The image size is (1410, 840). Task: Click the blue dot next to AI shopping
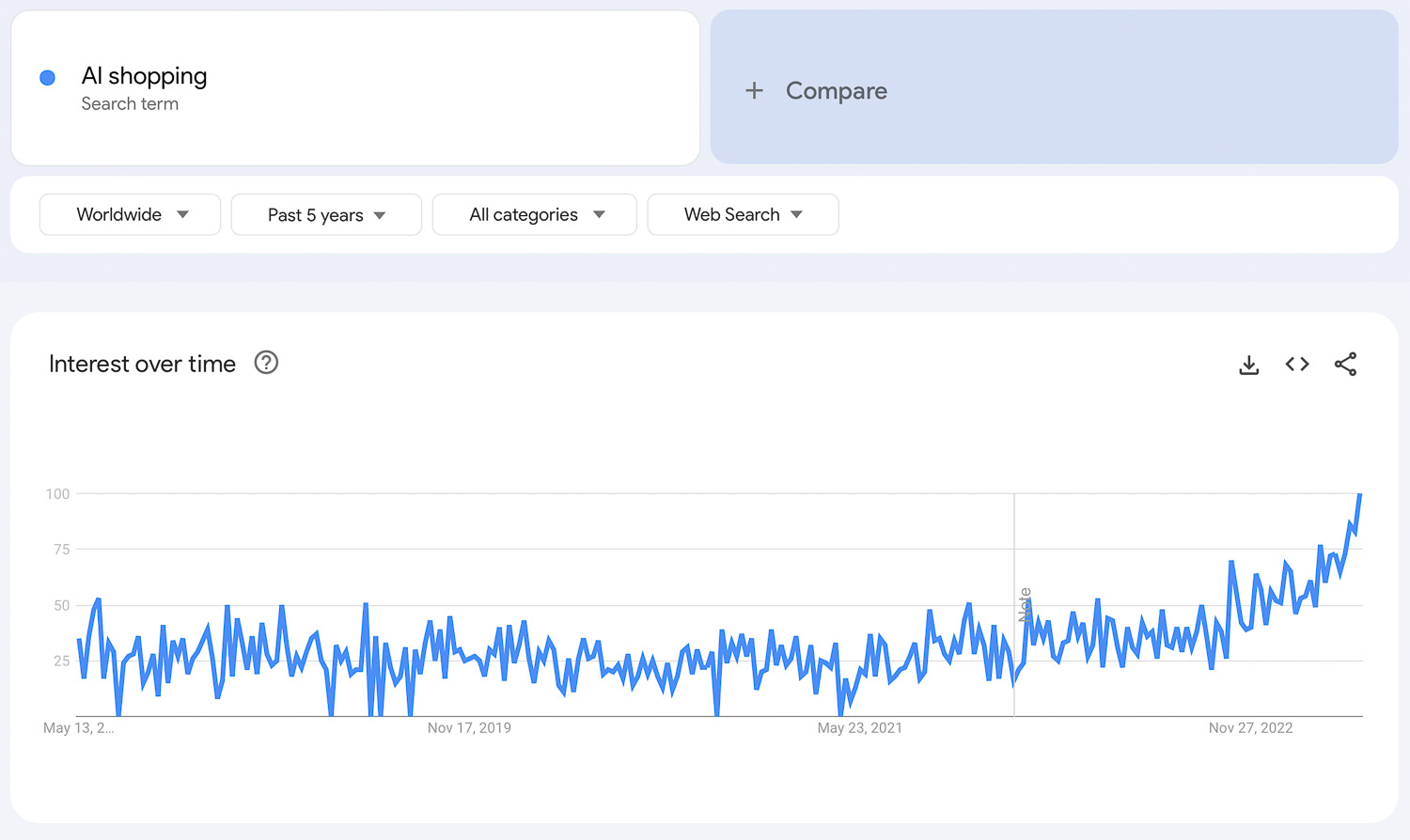click(x=48, y=78)
